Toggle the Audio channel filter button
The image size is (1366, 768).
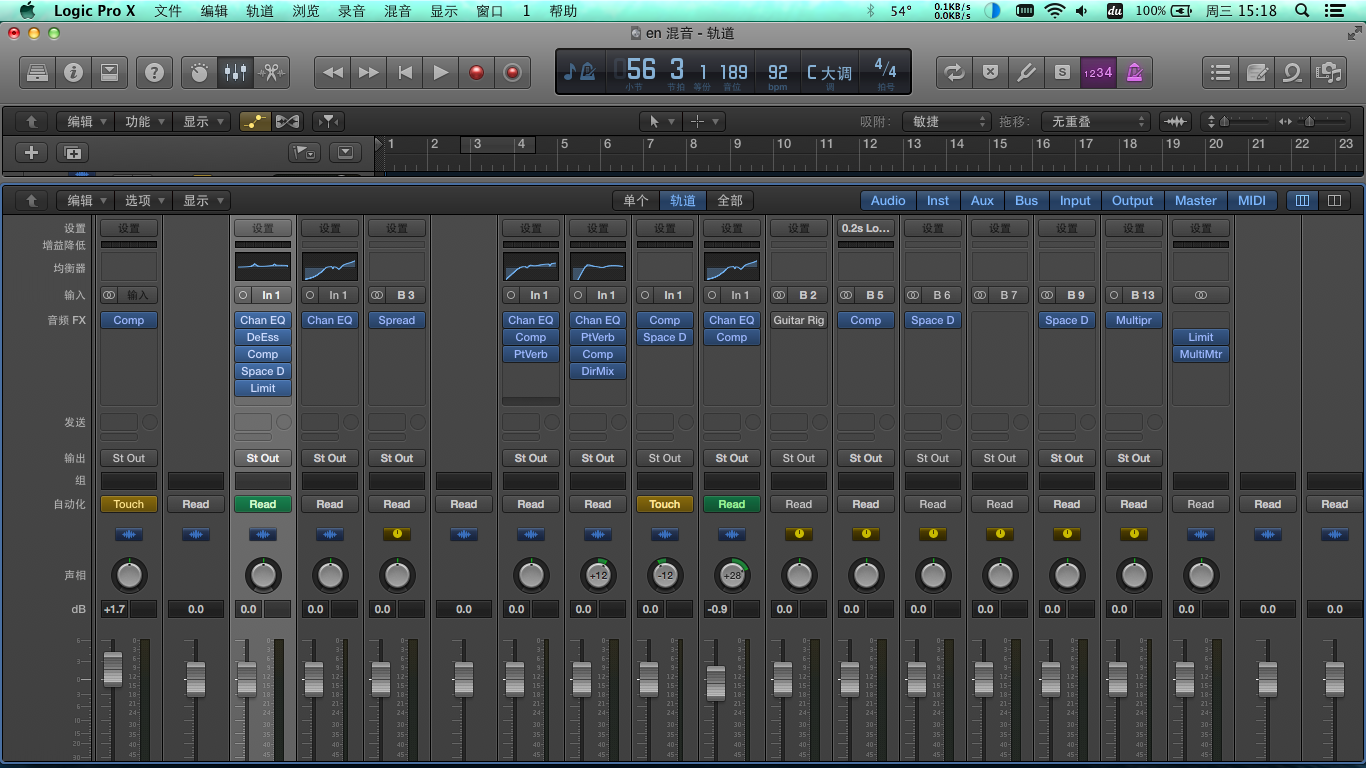[x=888, y=200]
